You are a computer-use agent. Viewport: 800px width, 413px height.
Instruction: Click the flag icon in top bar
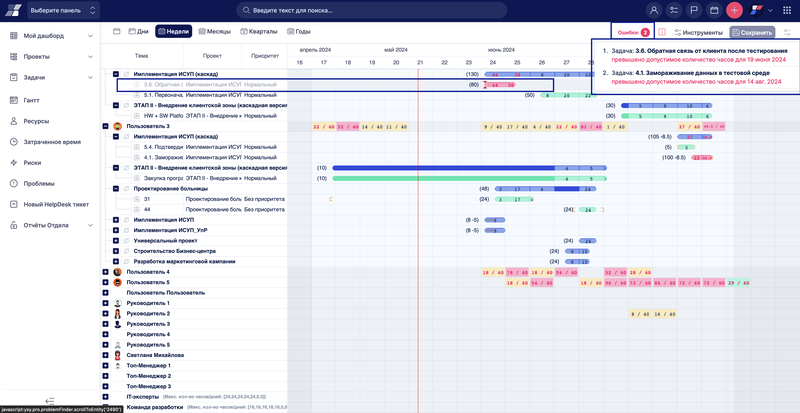click(694, 10)
